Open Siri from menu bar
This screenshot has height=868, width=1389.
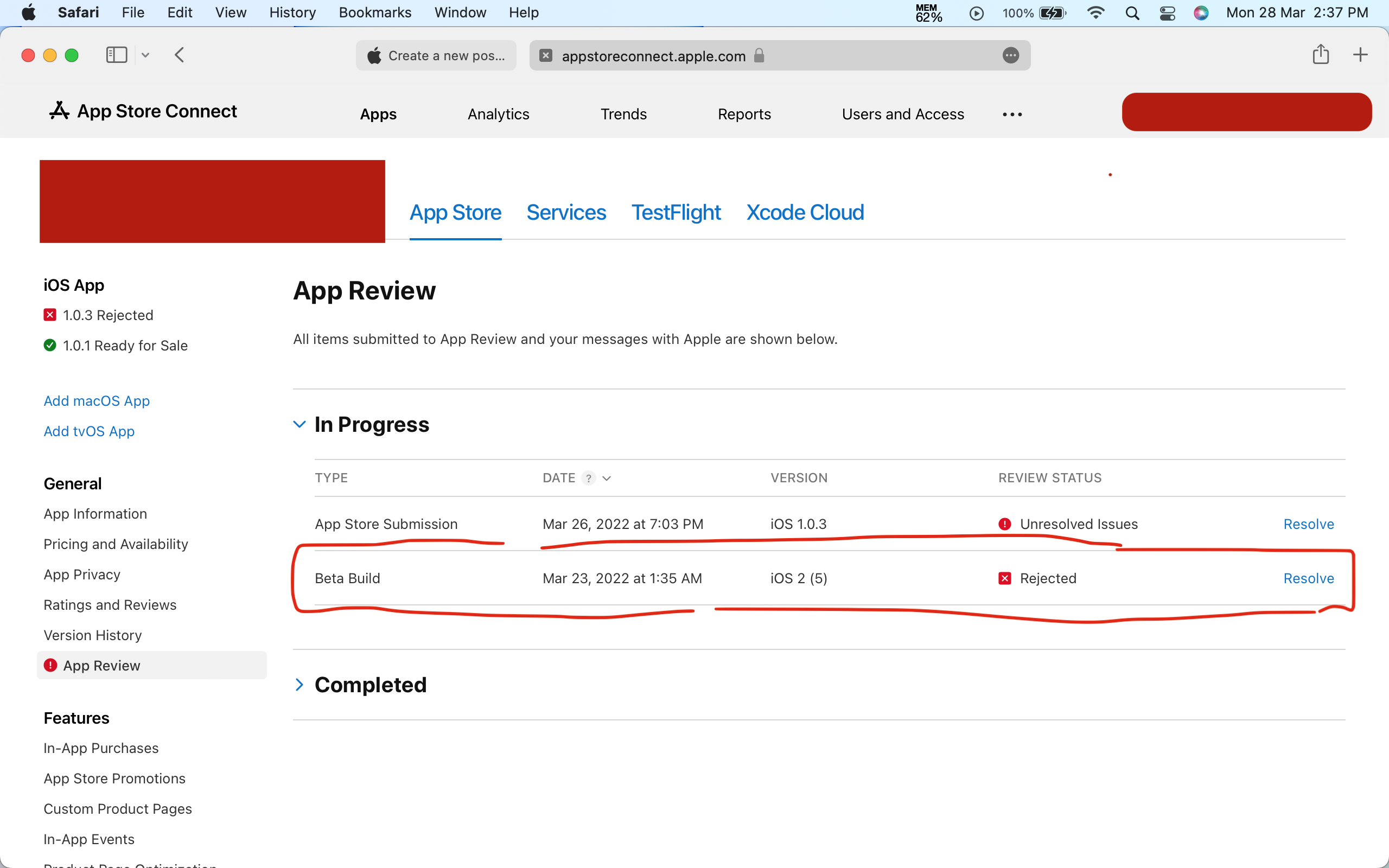point(1201,12)
